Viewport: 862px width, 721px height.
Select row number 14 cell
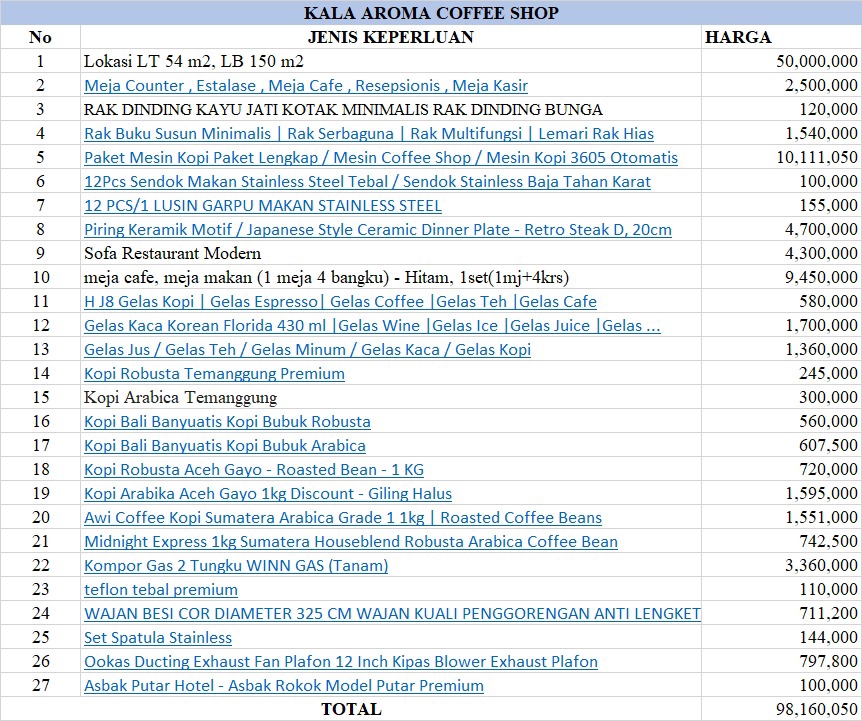[x=40, y=373]
